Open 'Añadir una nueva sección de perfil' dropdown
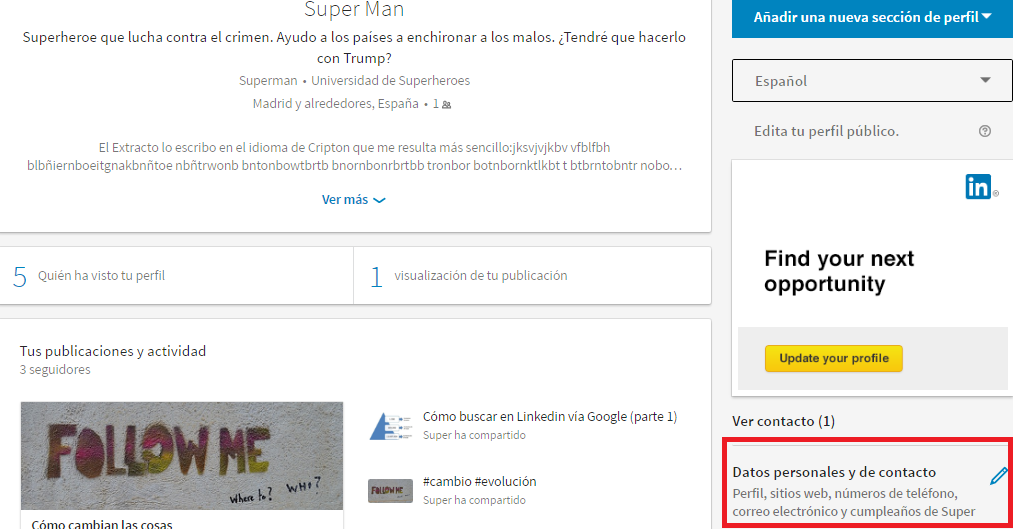The image size is (1013, 529). [x=872, y=17]
